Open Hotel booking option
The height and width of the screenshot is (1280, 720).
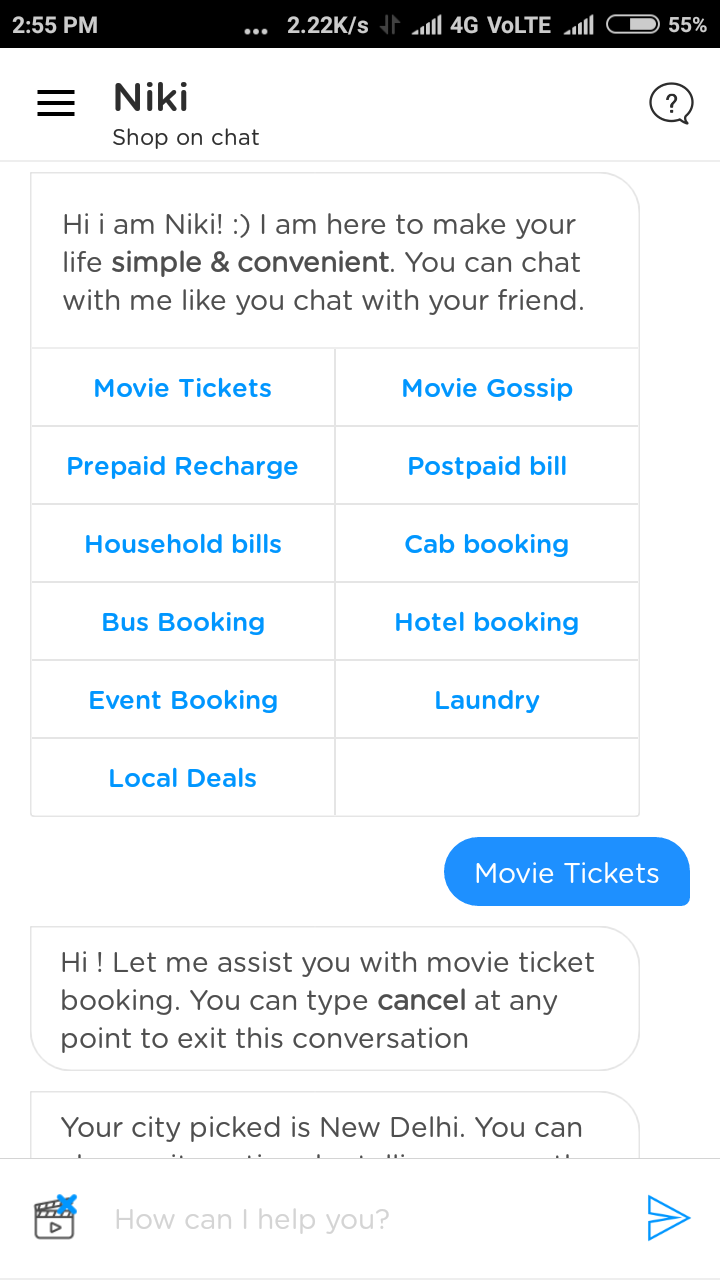coord(487,622)
